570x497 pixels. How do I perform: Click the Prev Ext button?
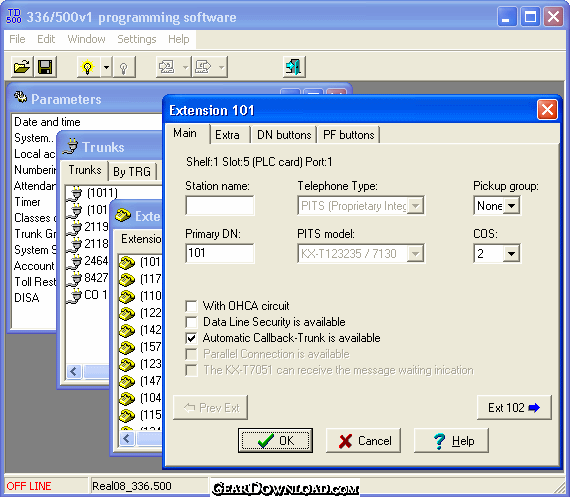tap(210, 408)
